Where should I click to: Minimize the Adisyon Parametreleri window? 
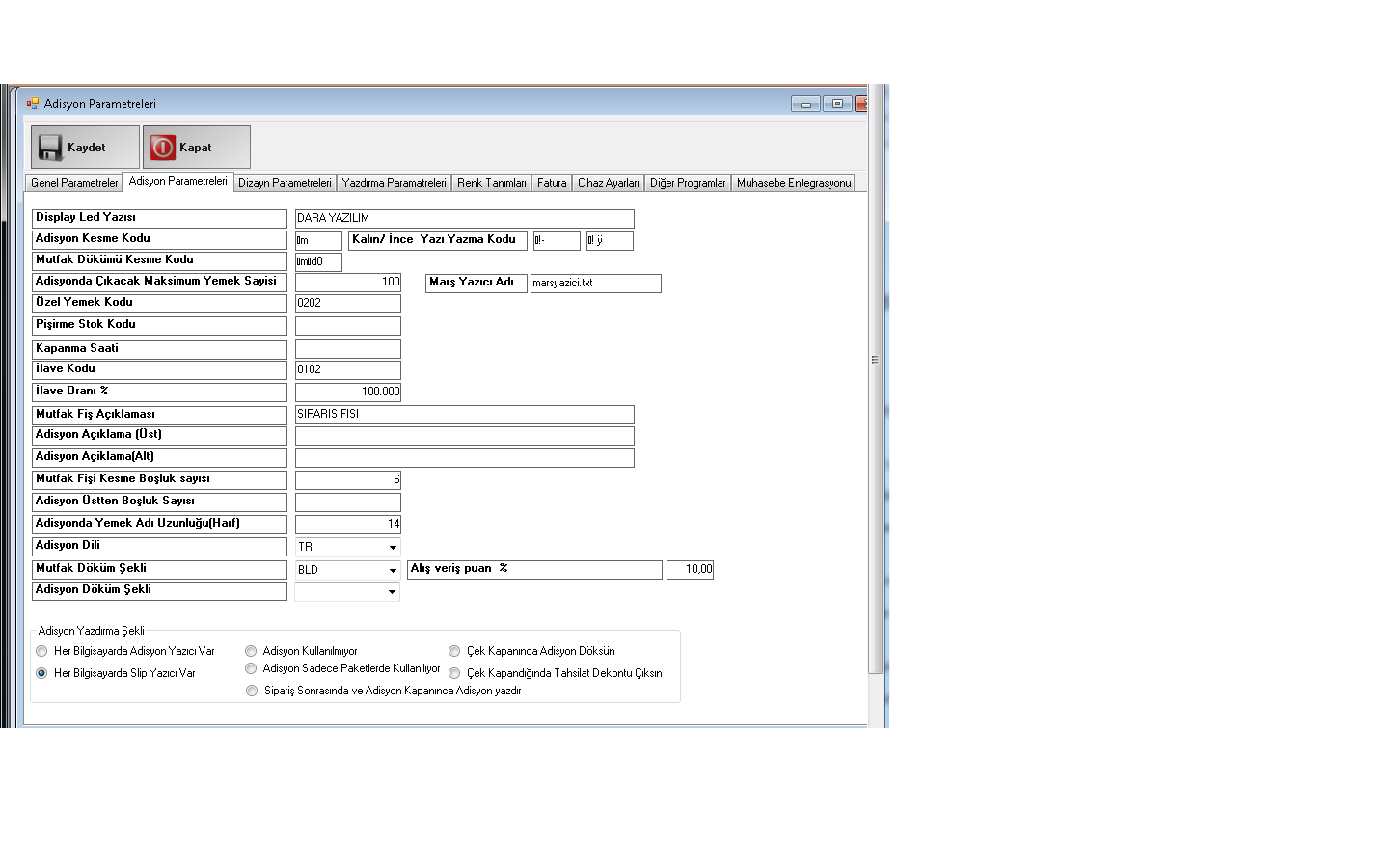pyautogui.click(x=805, y=104)
